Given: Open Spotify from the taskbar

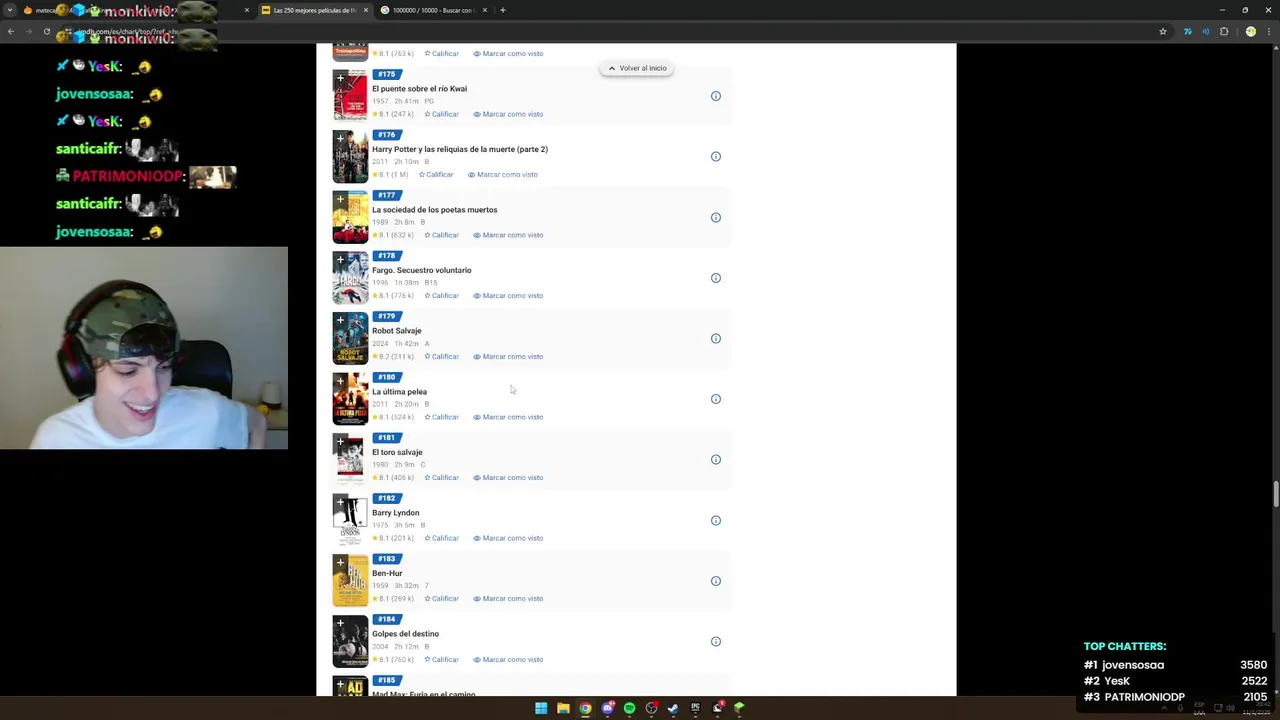Looking at the screenshot, I should pyautogui.click(x=629, y=708).
